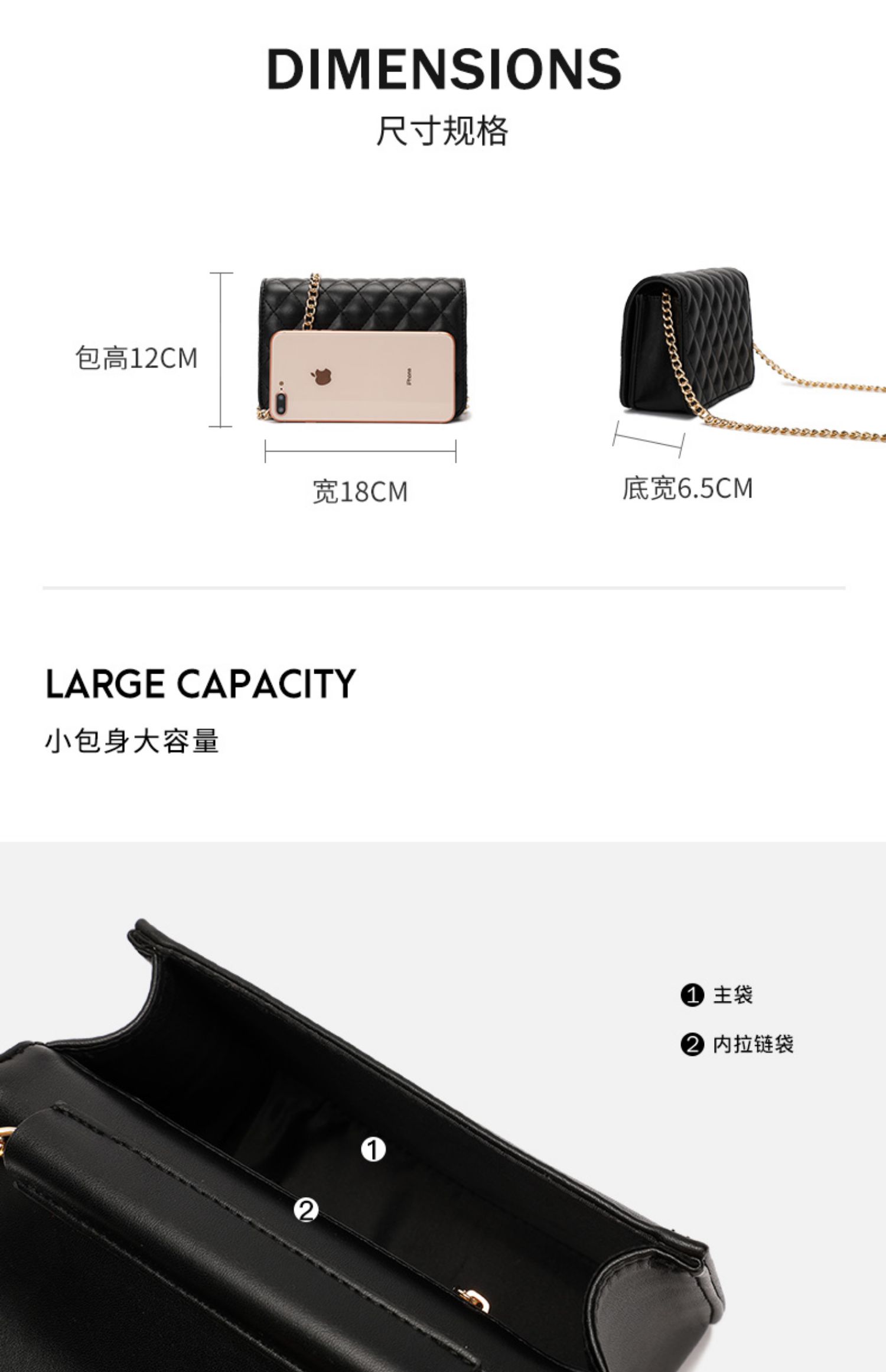Click the 宽18CM width label
Viewport: 886px width, 1372px height.
tap(360, 492)
